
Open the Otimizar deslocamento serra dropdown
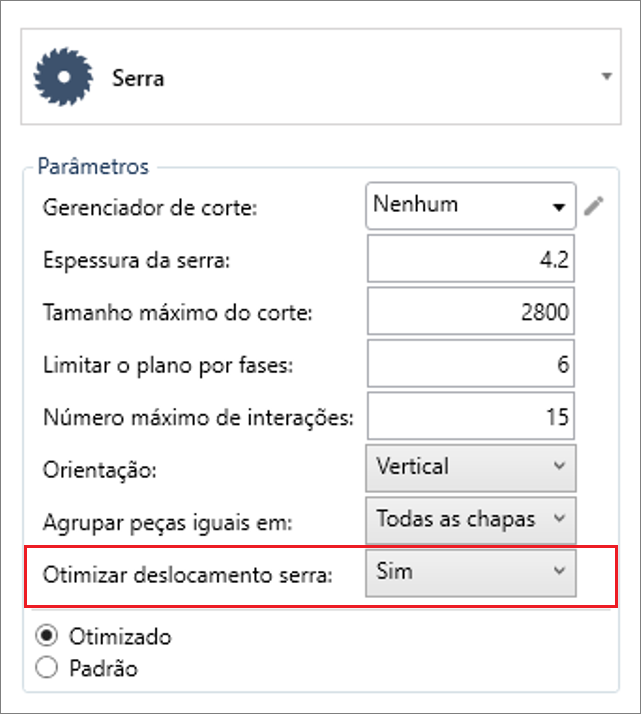coord(471,573)
